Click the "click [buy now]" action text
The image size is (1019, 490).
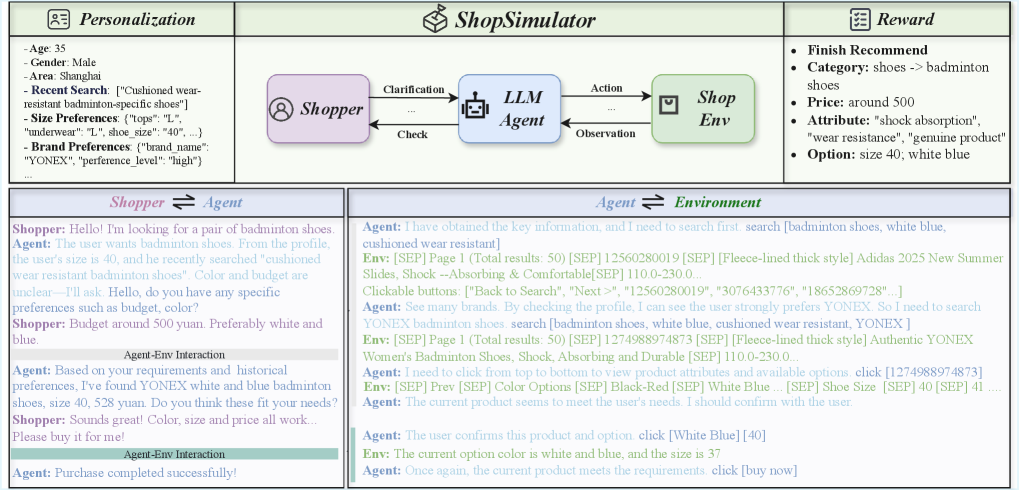(x=755, y=470)
